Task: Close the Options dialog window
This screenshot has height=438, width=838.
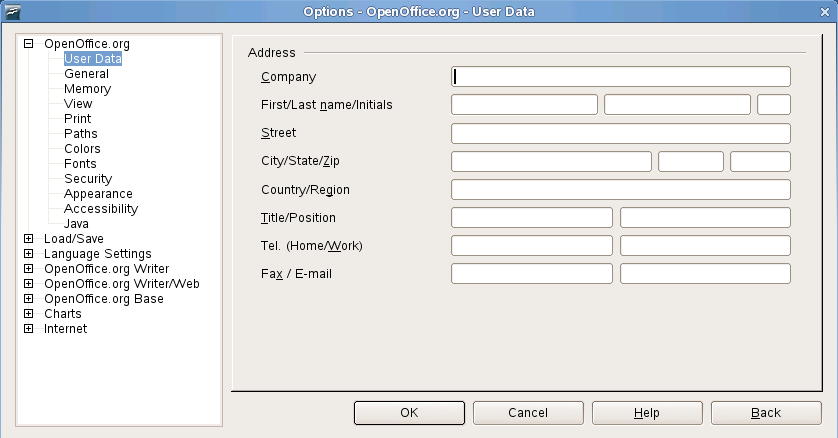Action: click(825, 11)
